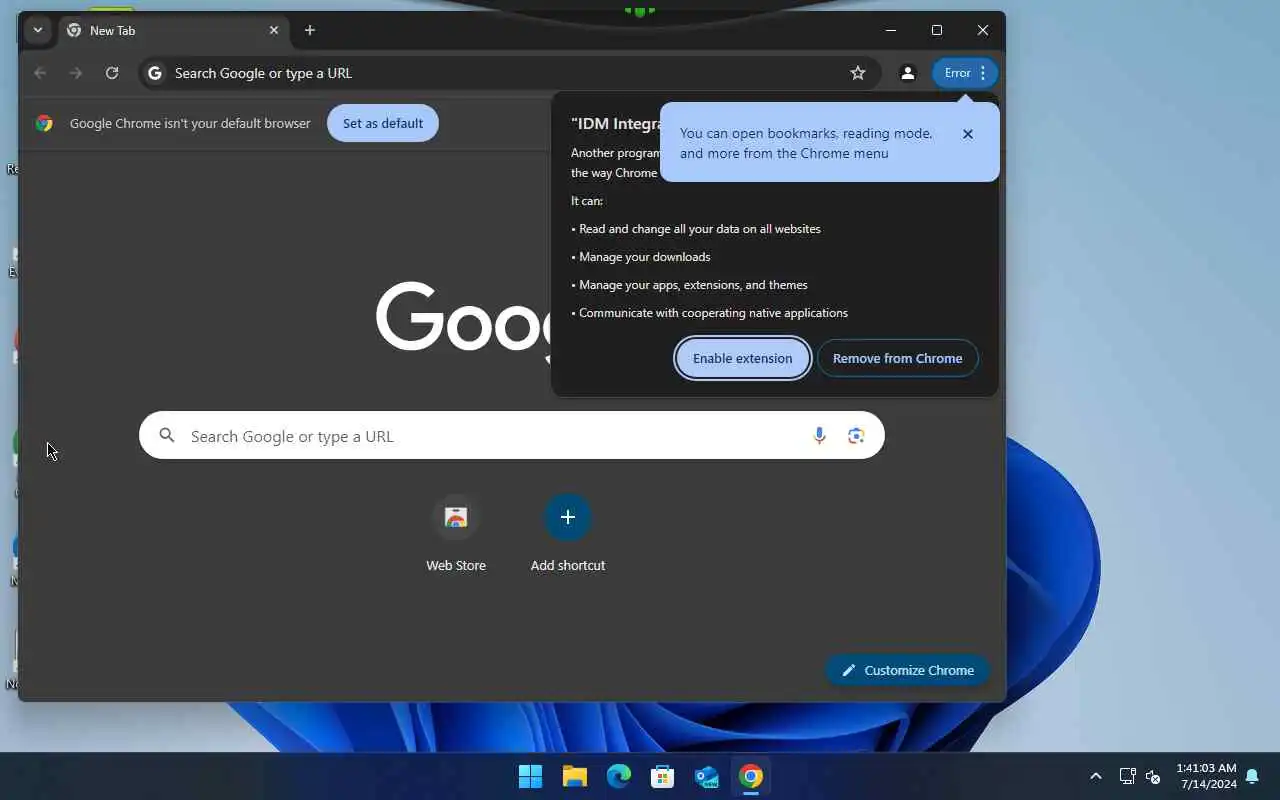The width and height of the screenshot is (1280, 800).
Task: Open the notifications bell
Action: 1252,776
